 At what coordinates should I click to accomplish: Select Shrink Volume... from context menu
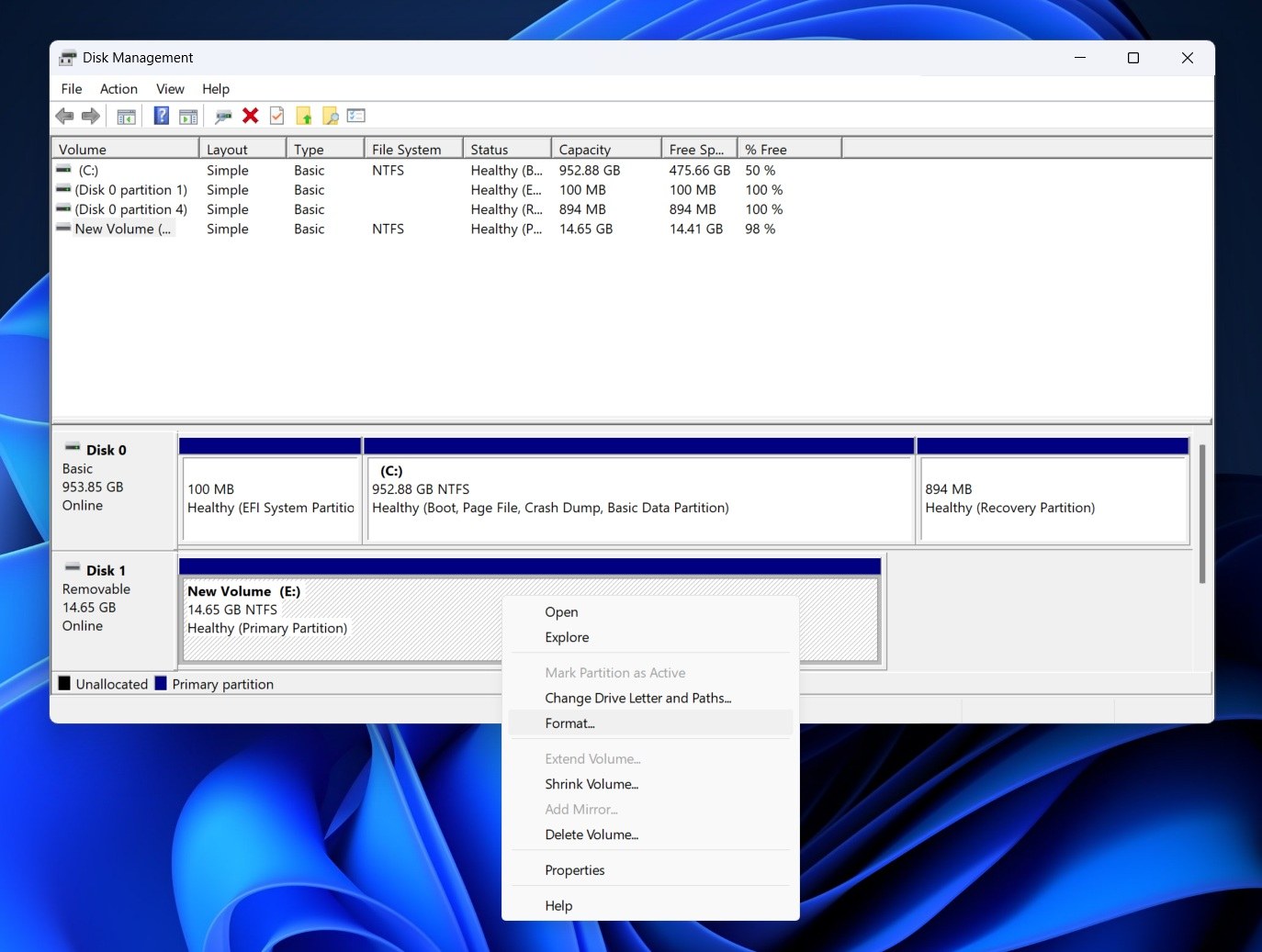pos(591,784)
